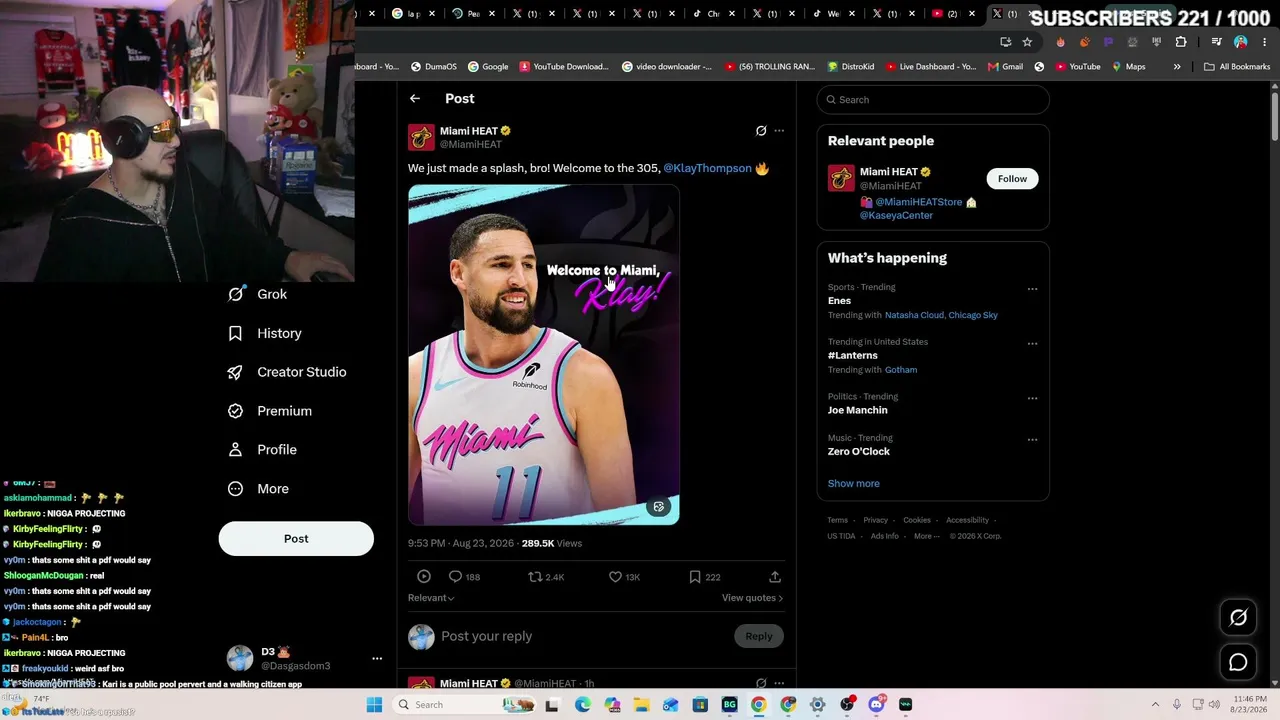The height and width of the screenshot is (720, 1280).
Task: Repost the post with 2.4K reposts
Action: coord(546,577)
